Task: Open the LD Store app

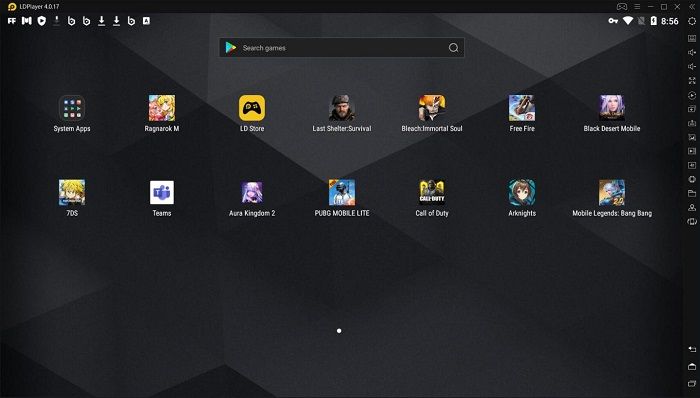Action: pos(252,108)
